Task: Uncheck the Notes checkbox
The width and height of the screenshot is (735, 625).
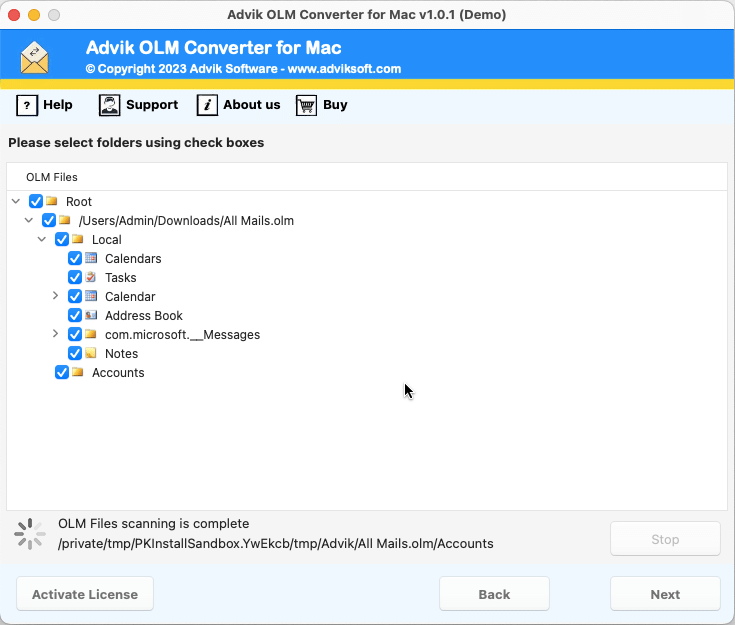Action: click(75, 353)
